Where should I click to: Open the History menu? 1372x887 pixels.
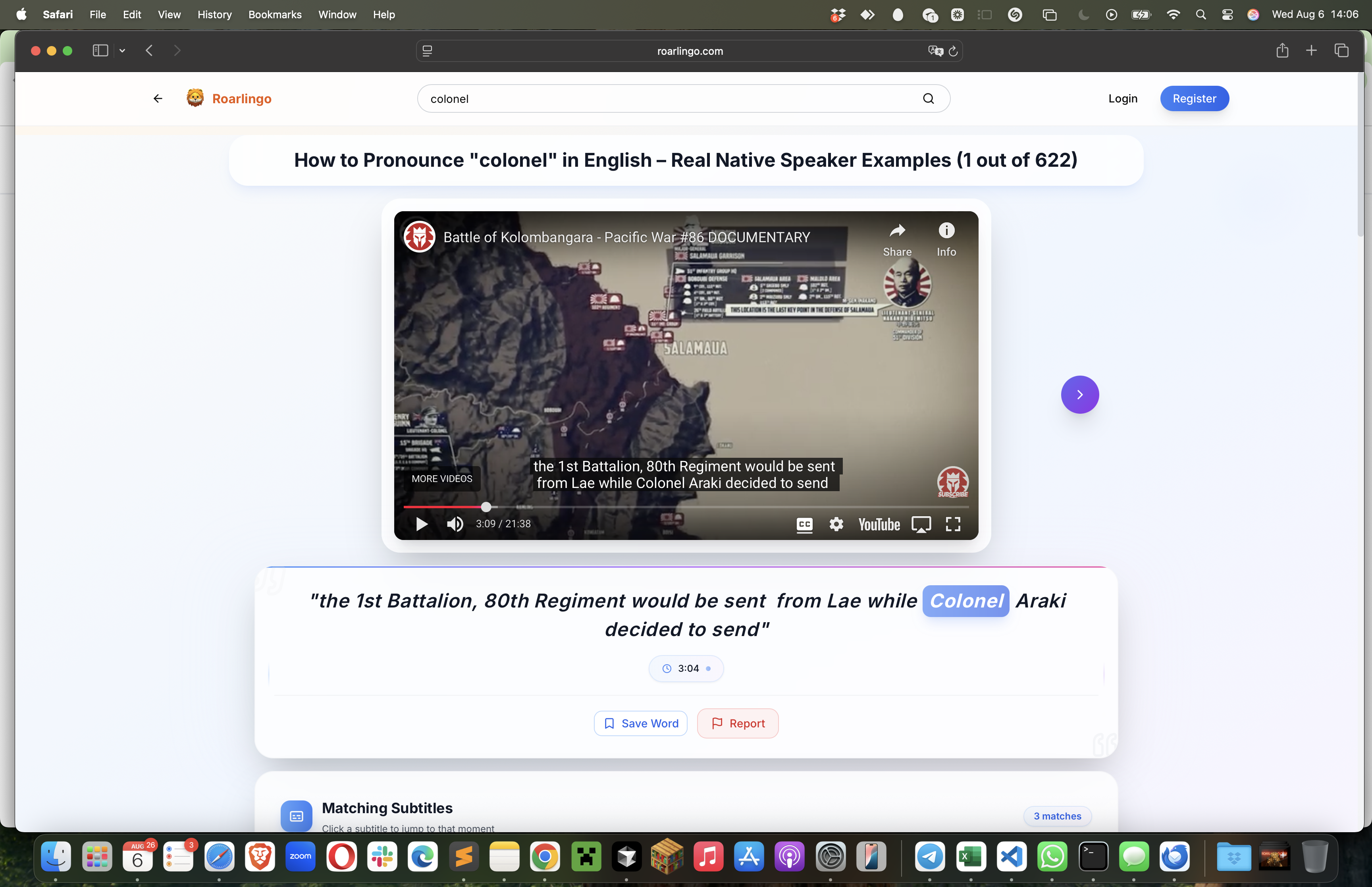[214, 14]
